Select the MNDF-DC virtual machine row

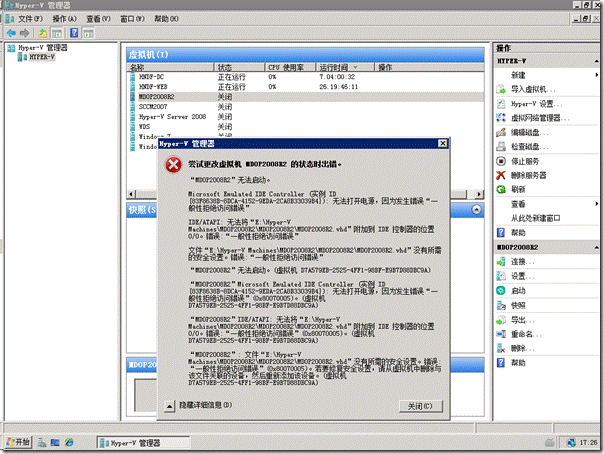(x=307, y=77)
